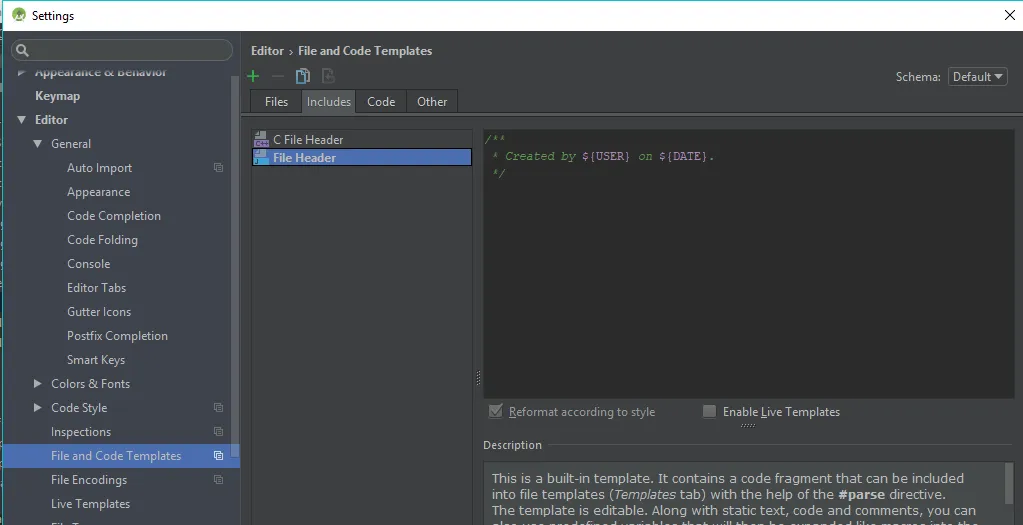
Task: Switch to the Code tab
Action: pyautogui.click(x=381, y=102)
